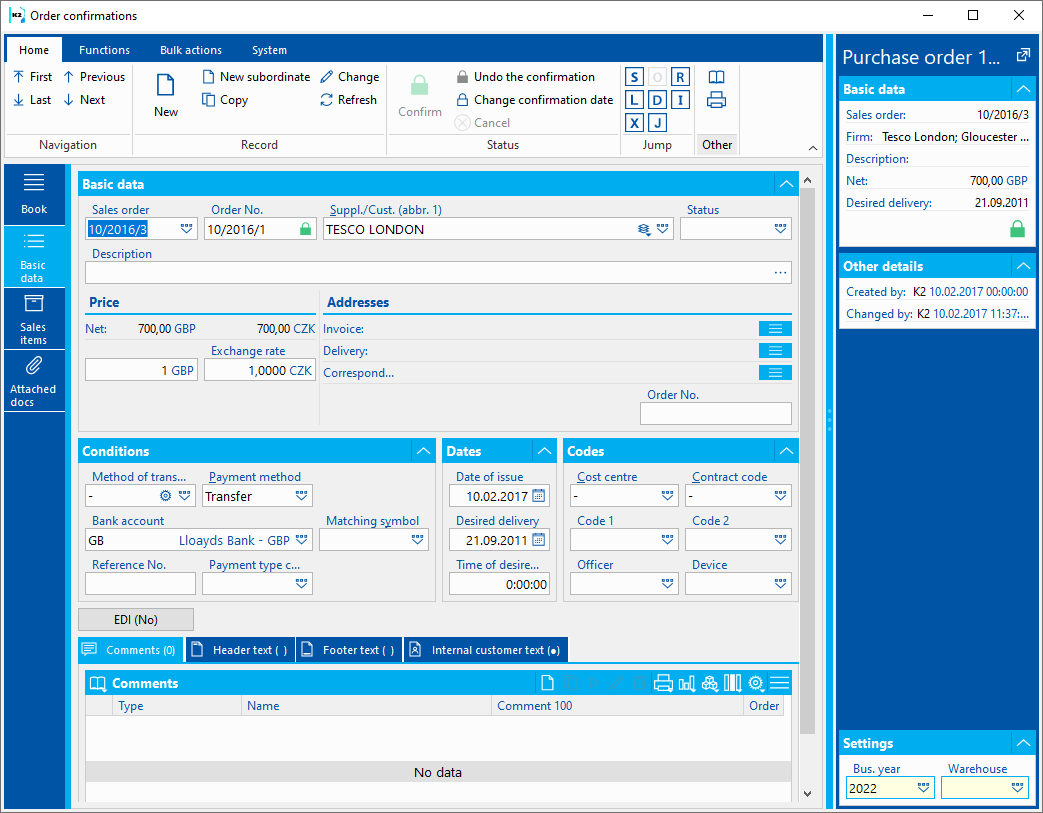Viewport: 1043px width, 813px height.
Task: Click New subordinate
Action: [256, 77]
